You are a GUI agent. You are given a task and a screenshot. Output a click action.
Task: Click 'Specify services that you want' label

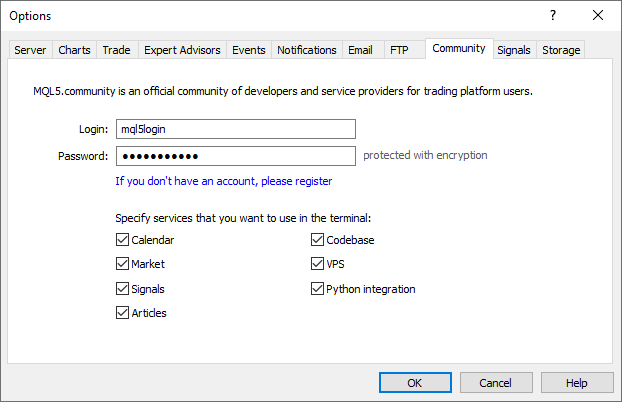pyautogui.click(x=243, y=218)
